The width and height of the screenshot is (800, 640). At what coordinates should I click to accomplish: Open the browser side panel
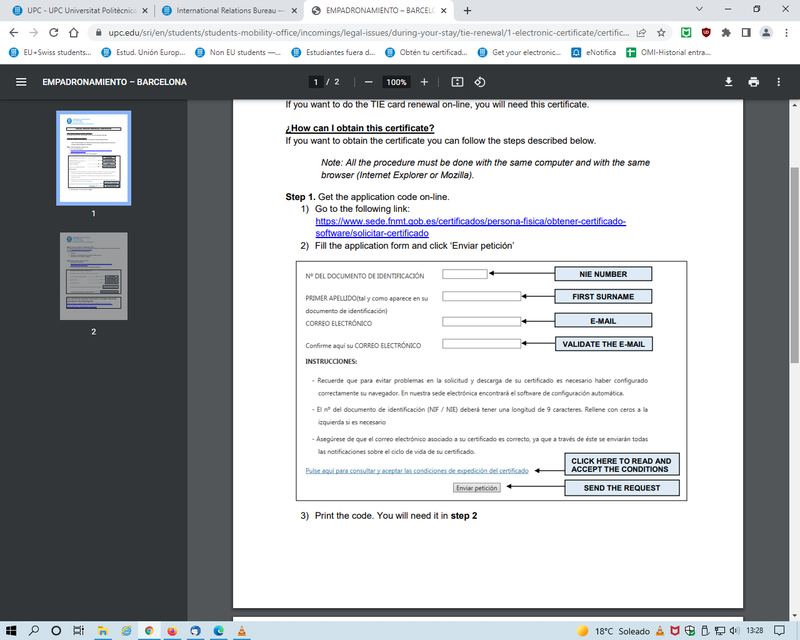746,33
